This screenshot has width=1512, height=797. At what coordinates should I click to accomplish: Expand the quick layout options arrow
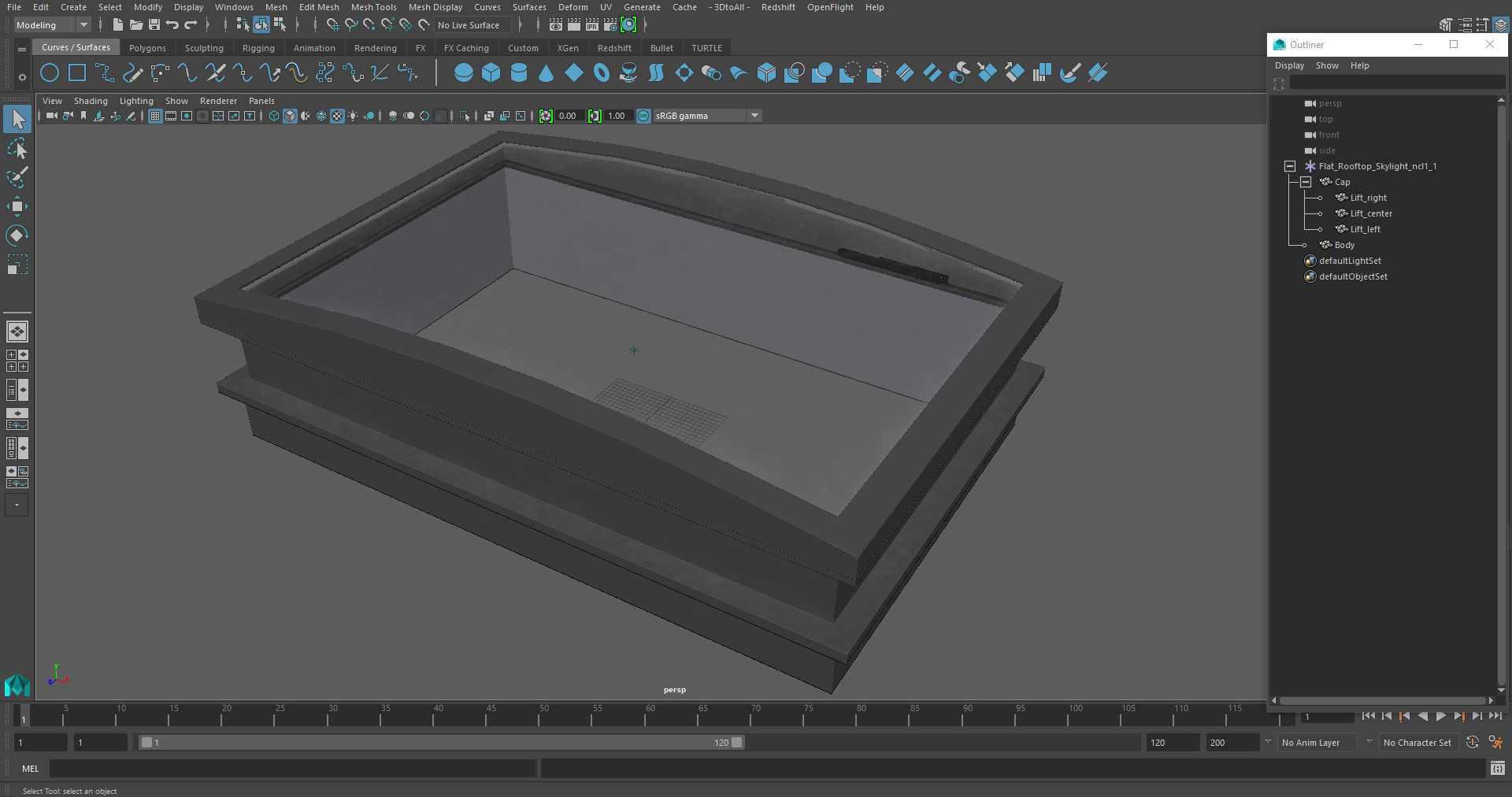click(17, 505)
